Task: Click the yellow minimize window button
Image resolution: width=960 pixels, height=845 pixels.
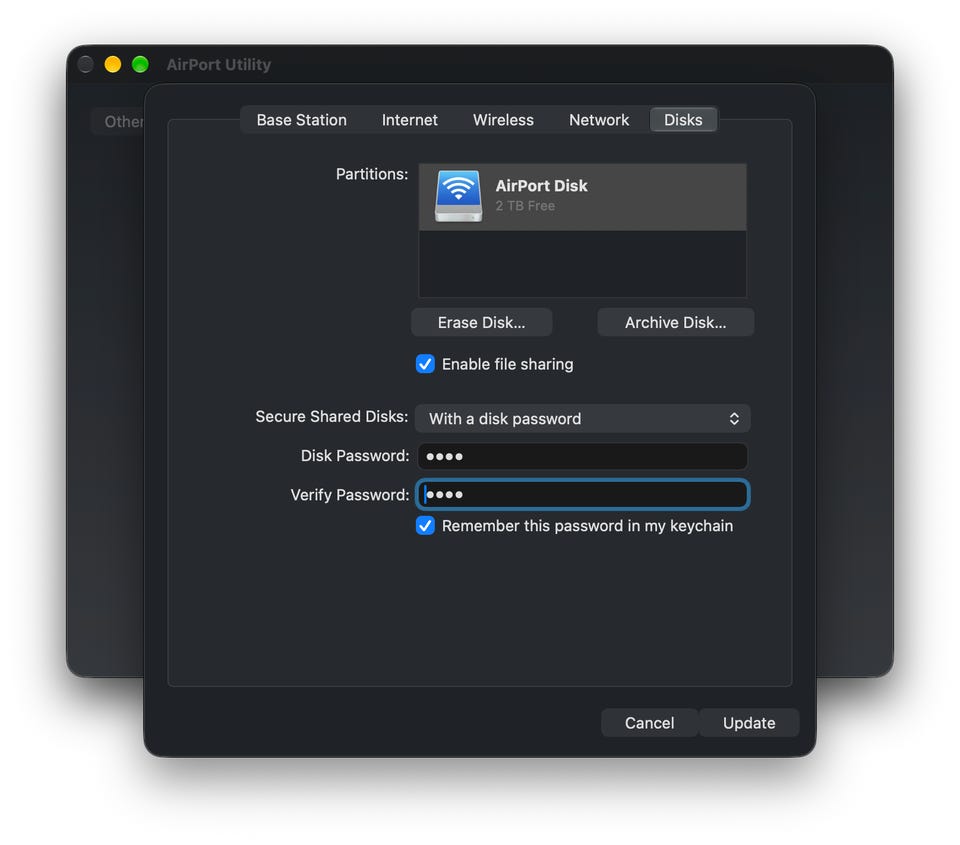Action: tap(113, 64)
